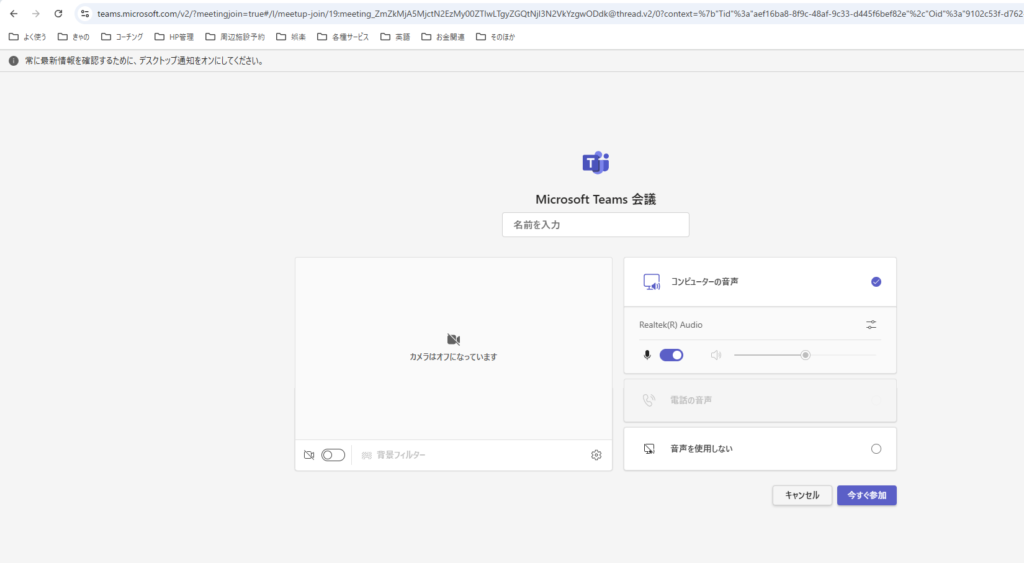This screenshot has width=1024, height=563.
Task: Adjust the speaker volume slider
Action: 805,355
